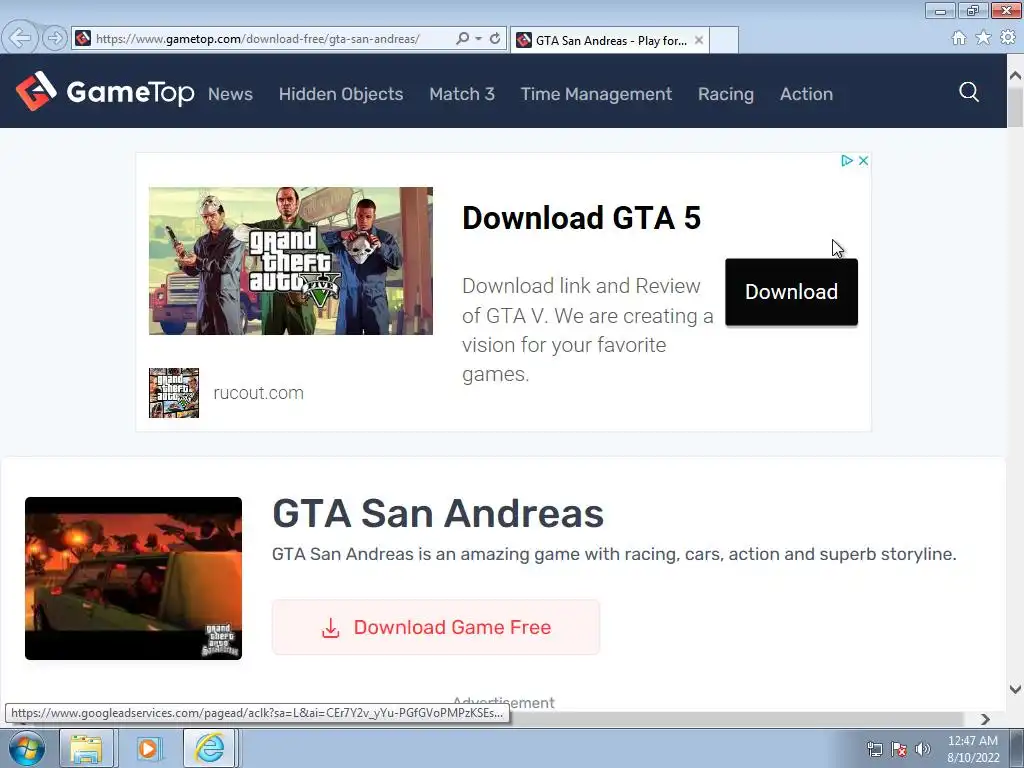Open the Windows Start menu
The height and width of the screenshot is (768, 1024).
tap(27, 748)
